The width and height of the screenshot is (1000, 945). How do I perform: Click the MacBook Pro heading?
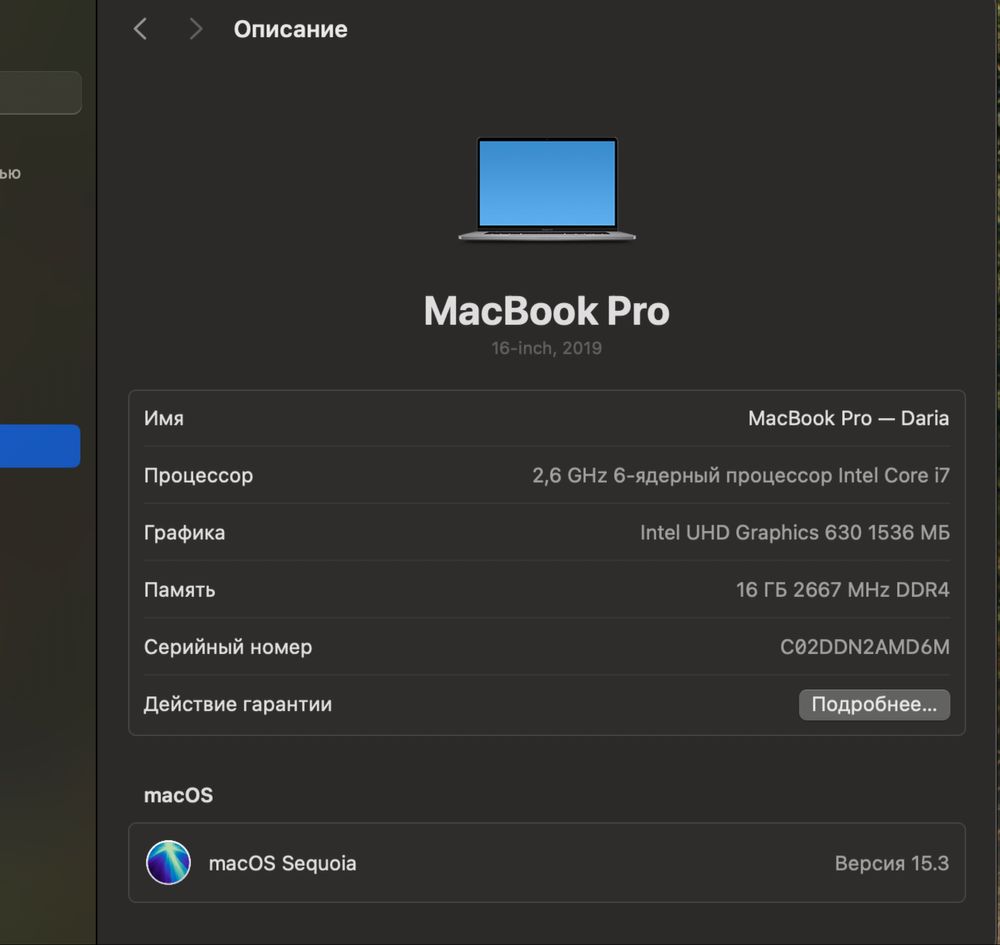coord(547,311)
